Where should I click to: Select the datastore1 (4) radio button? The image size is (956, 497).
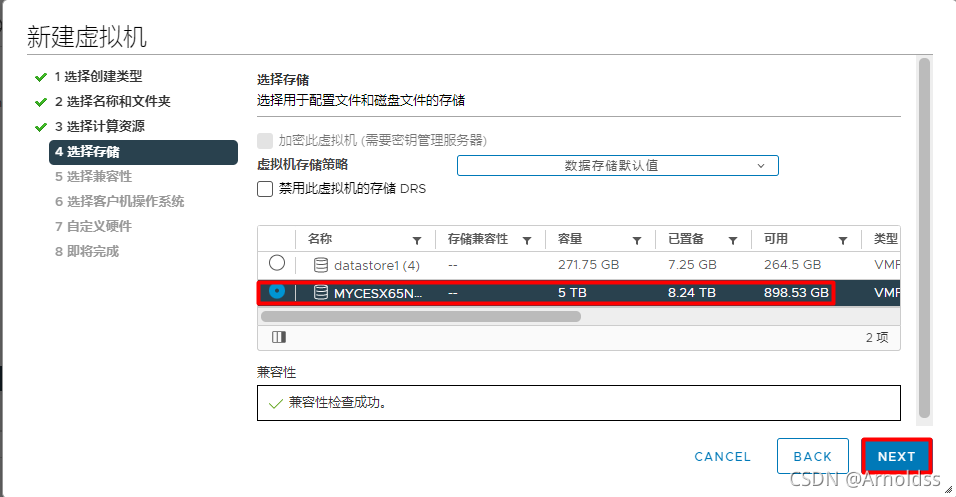(277, 263)
